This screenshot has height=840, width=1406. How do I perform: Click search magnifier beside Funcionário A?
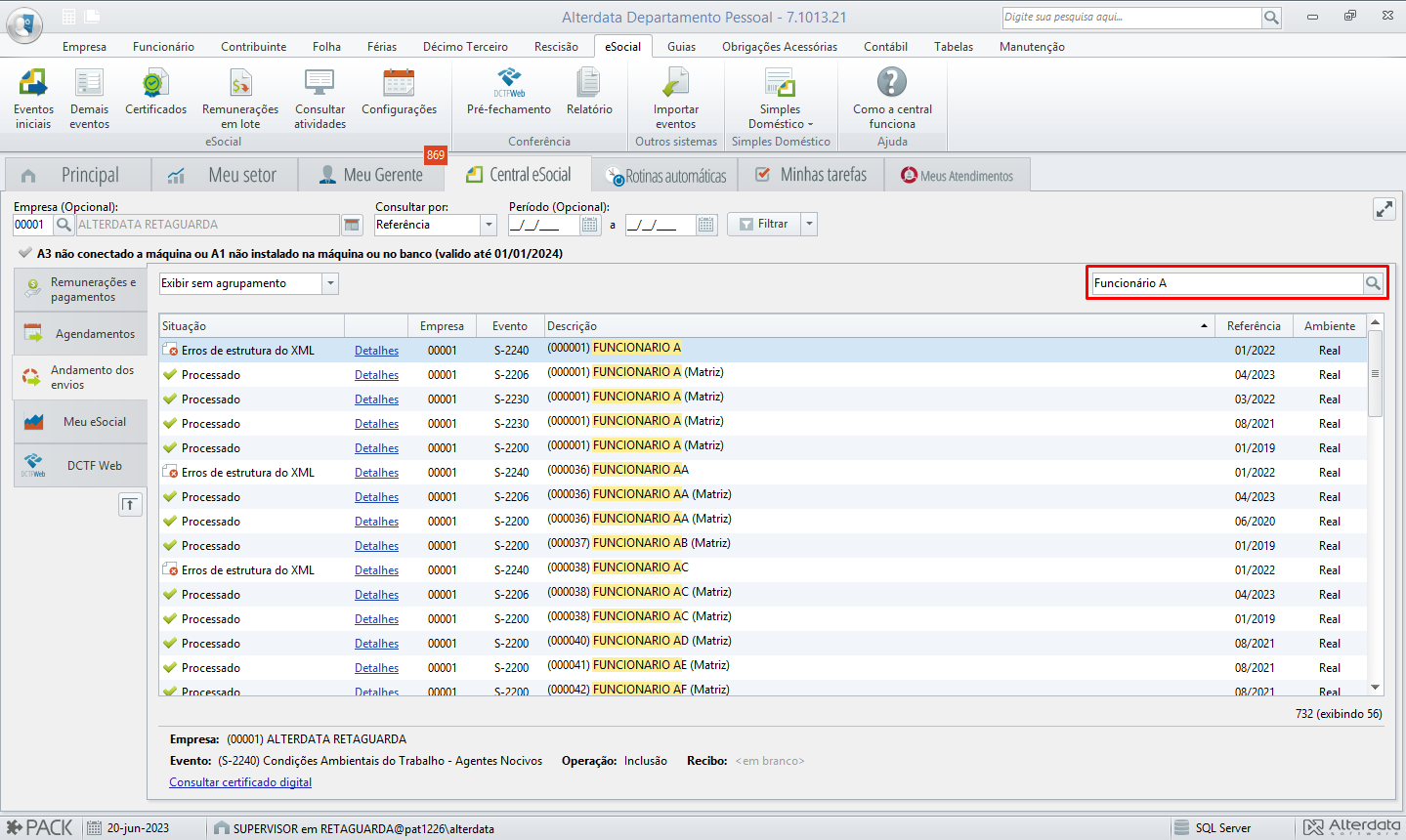(1373, 283)
